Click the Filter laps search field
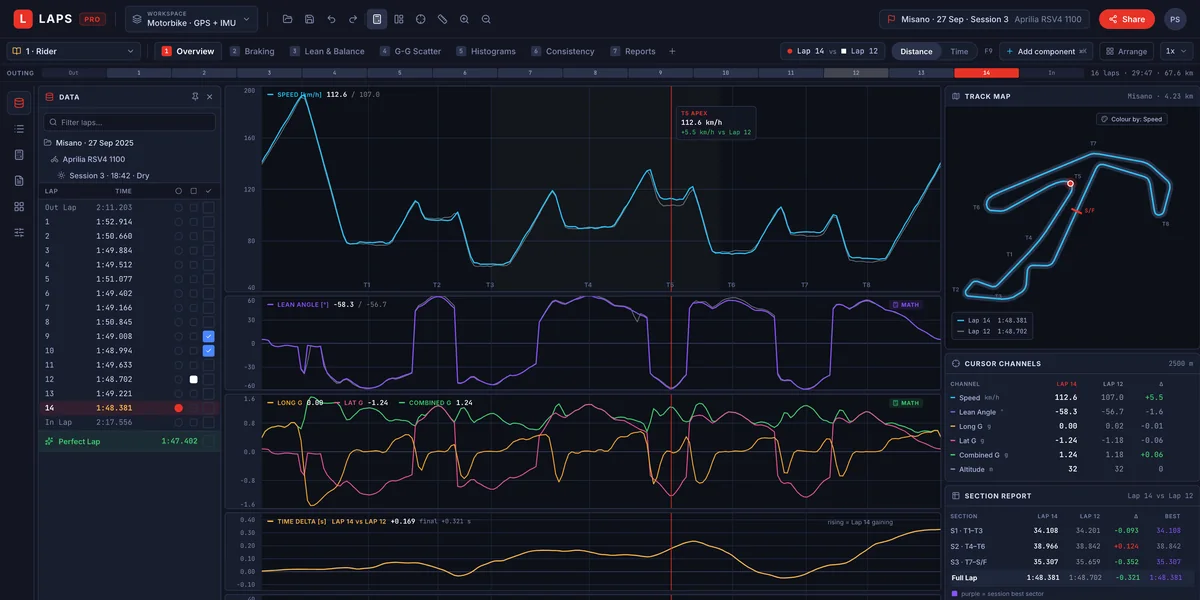 click(x=129, y=122)
